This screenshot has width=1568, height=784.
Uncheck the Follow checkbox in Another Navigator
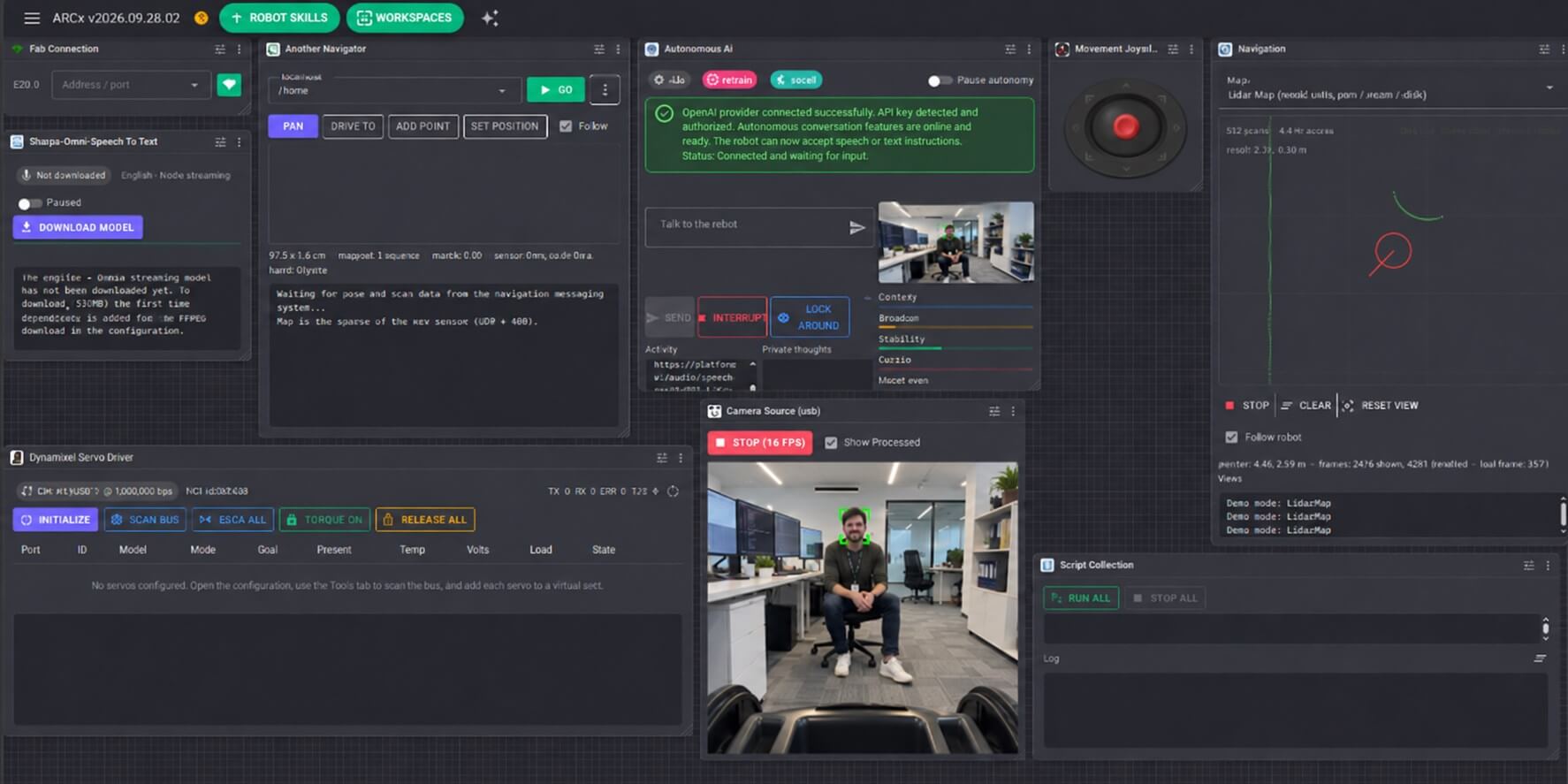(566, 126)
